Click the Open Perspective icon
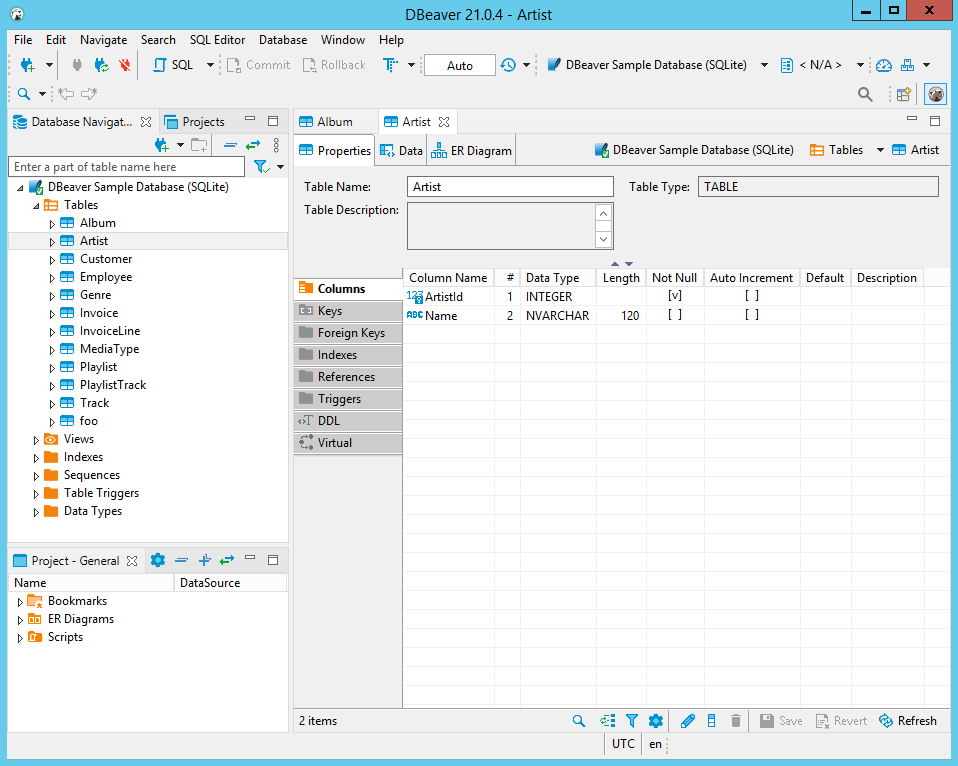This screenshot has height=766, width=958. [904, 94]
